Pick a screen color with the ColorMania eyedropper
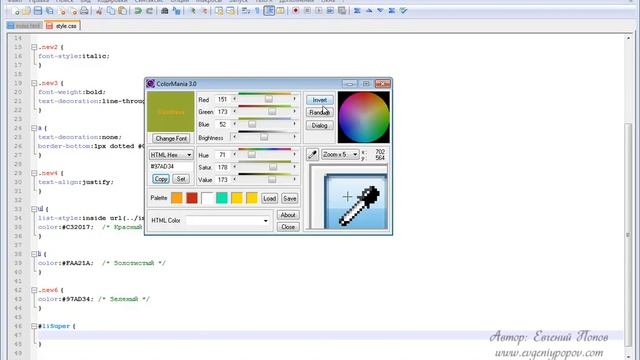The image size is (640, 360). (x=312, y=155)
